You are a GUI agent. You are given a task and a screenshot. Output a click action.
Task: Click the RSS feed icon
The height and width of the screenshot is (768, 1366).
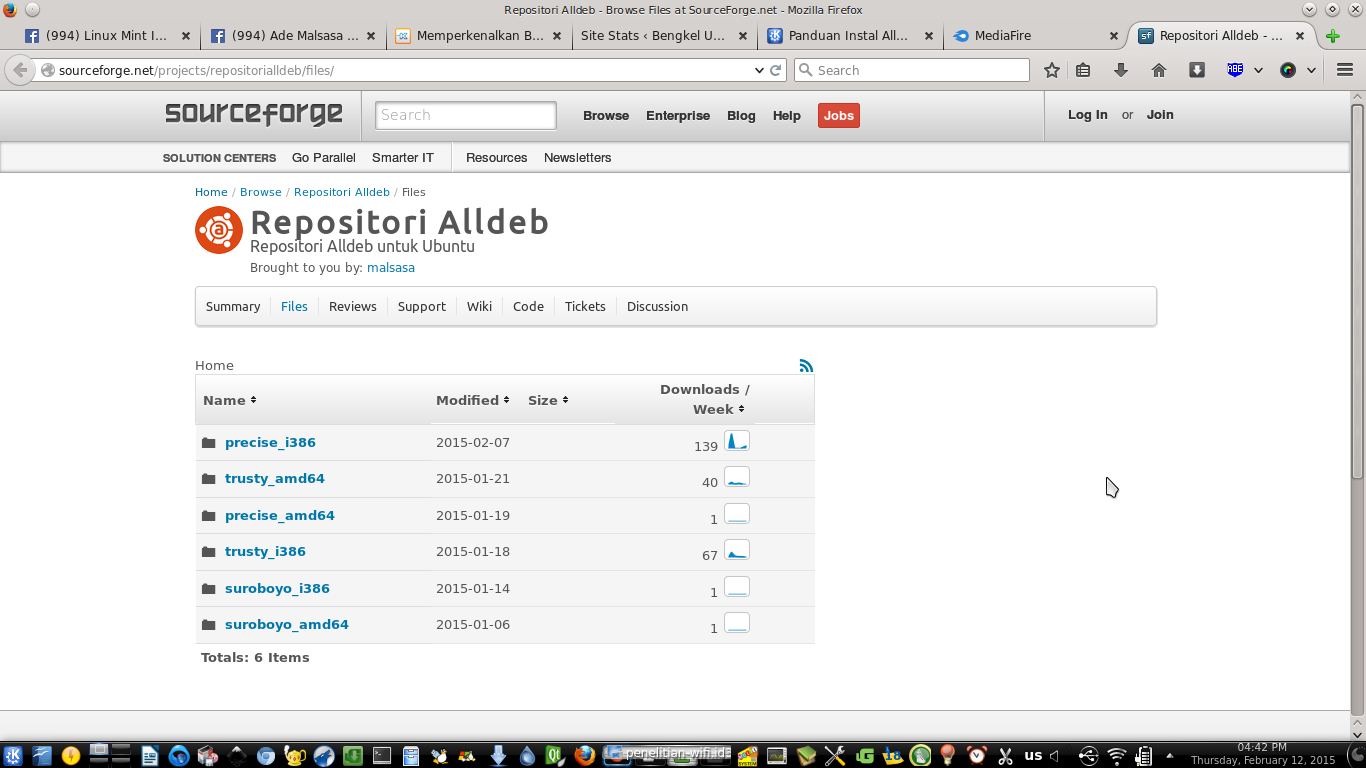click(x=806, y=366)
